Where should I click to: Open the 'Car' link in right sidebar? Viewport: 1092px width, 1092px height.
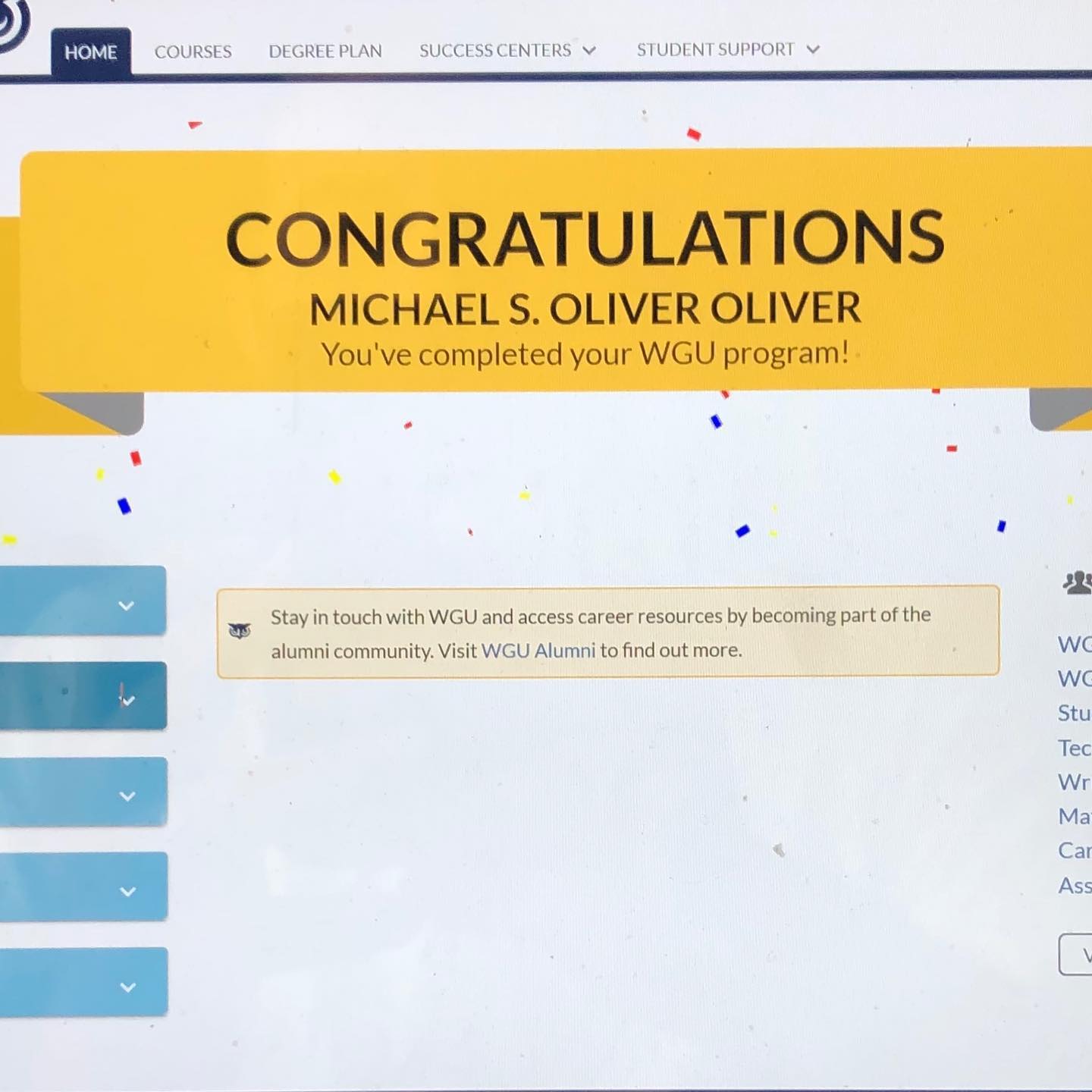tap(1075, 850)
